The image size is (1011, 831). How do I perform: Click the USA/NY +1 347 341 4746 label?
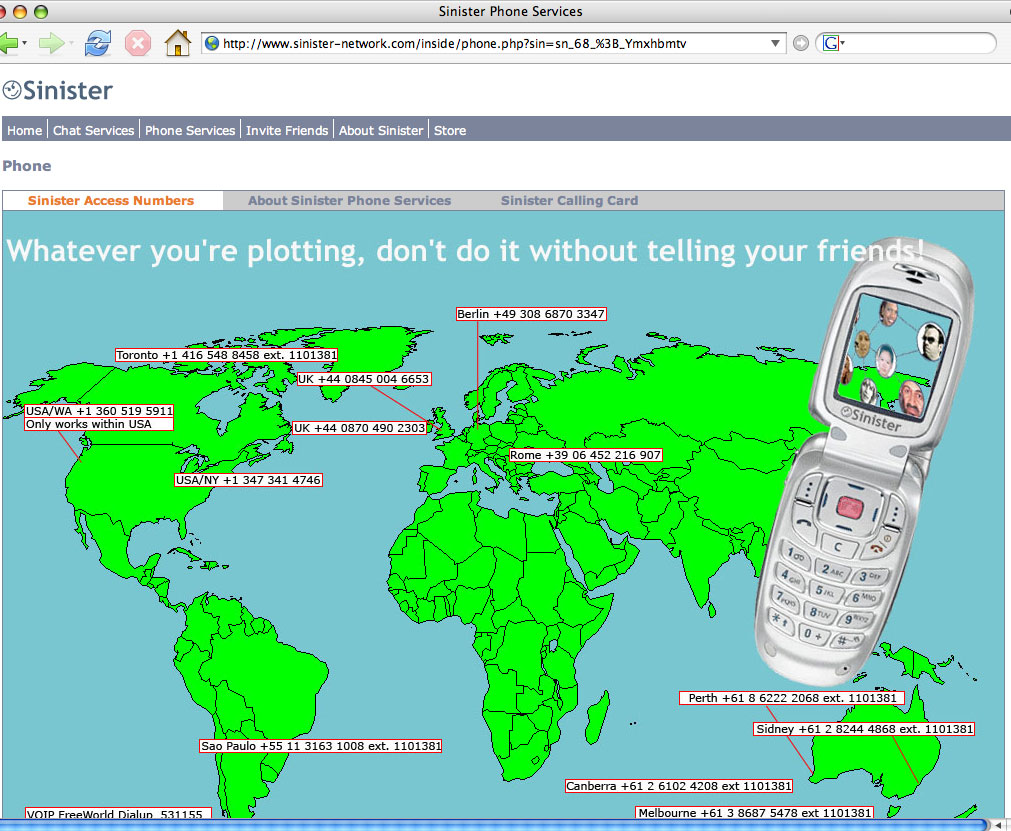248,480
